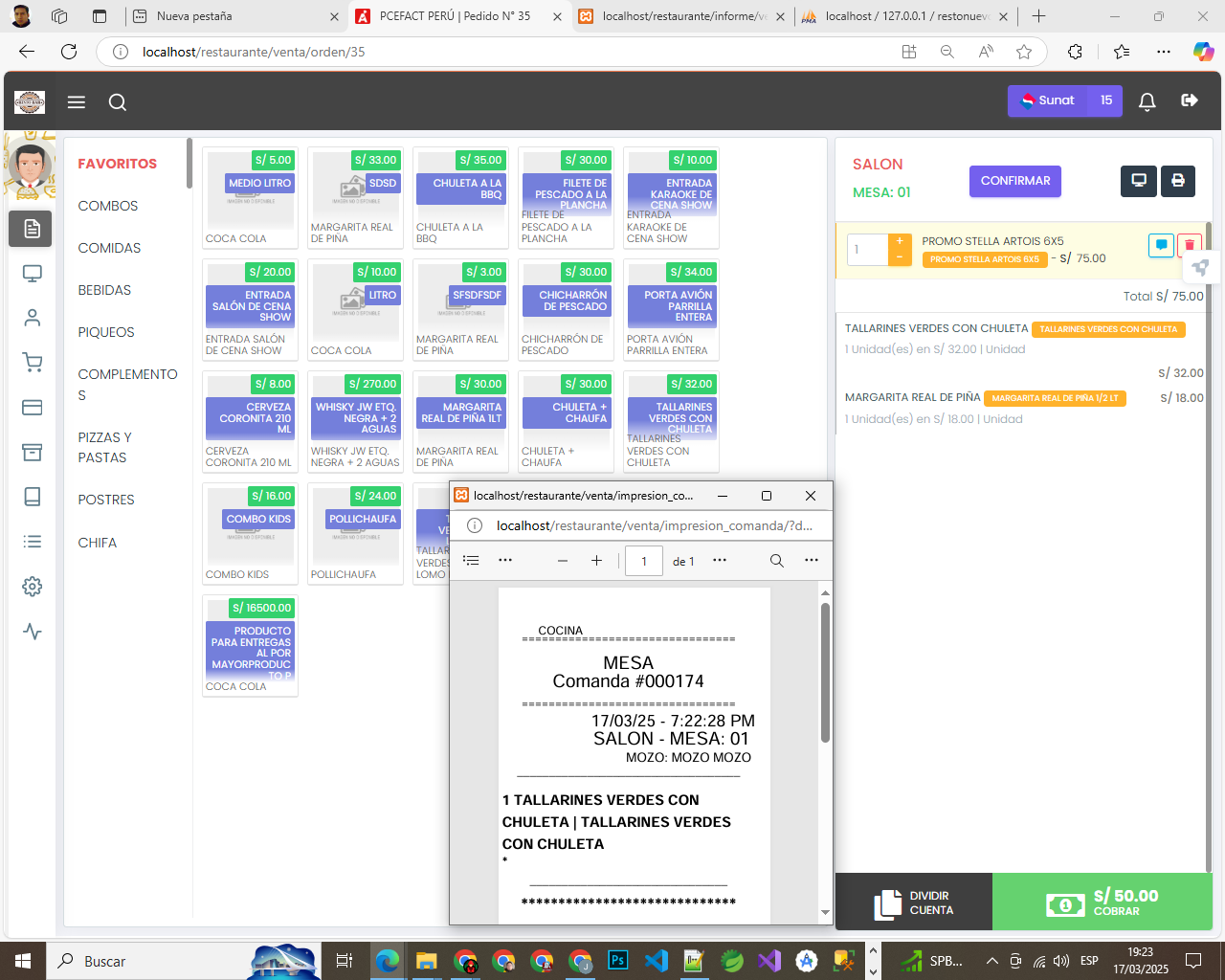Increase quantity with plus stepper
The image size is (1225, 980).
pos(900,242)
